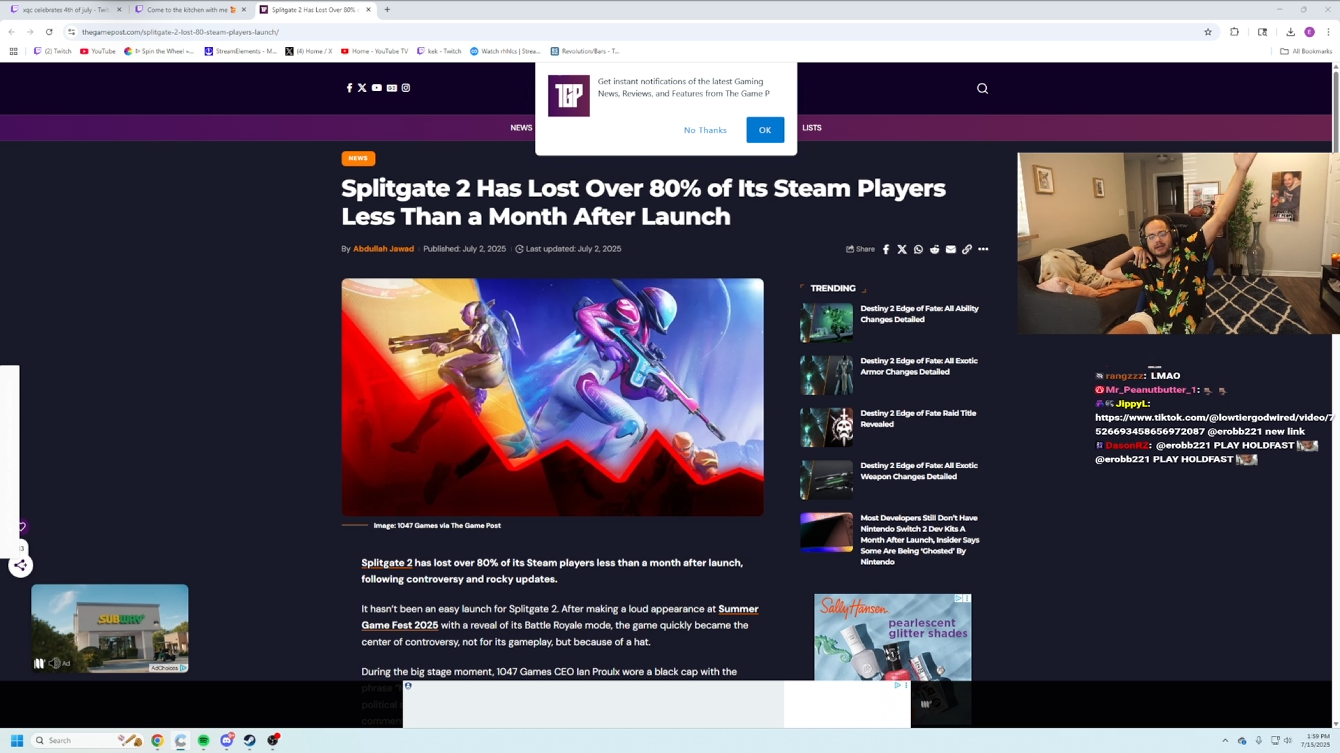Open the Revolution/Bars bookmark
Viewport: 1340px width, 753px height.
(585, 51)
